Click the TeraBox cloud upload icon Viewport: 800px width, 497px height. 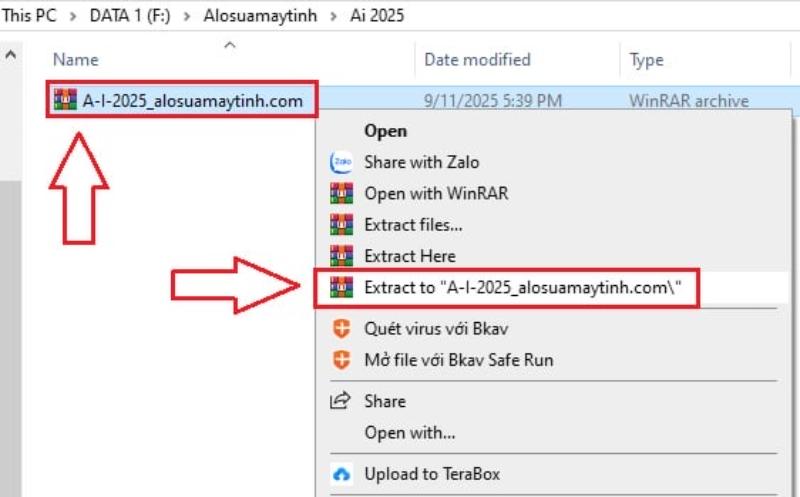342,474
